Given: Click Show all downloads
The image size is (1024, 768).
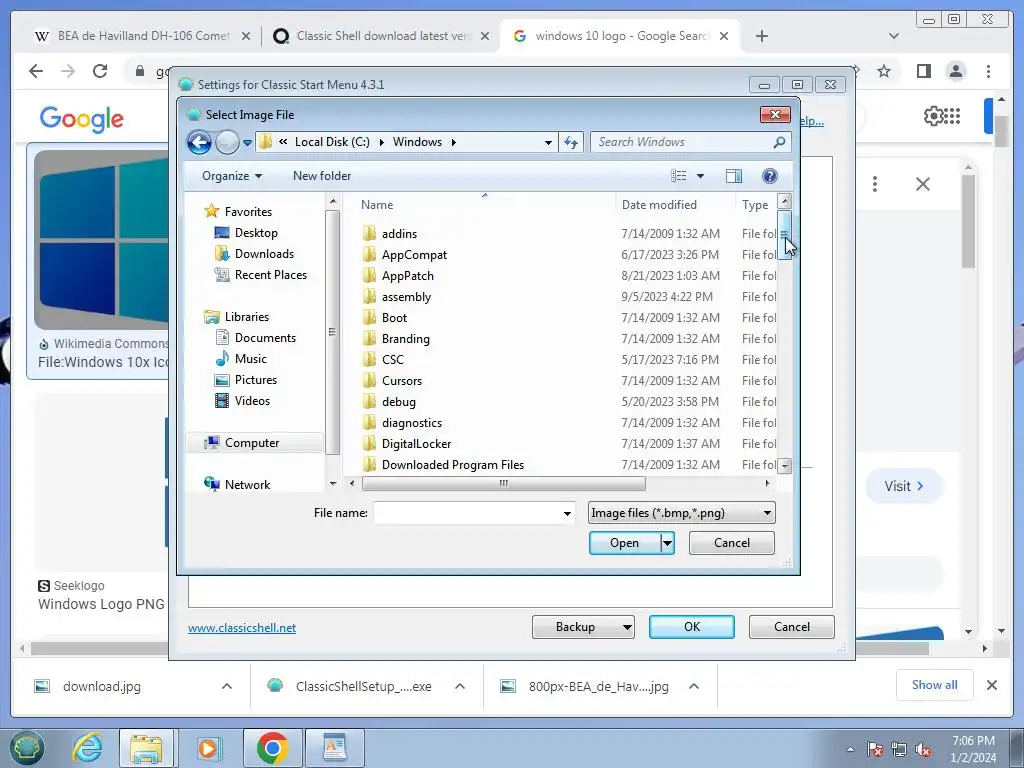Looking at the screenshot, I should [x=935, y=685].
